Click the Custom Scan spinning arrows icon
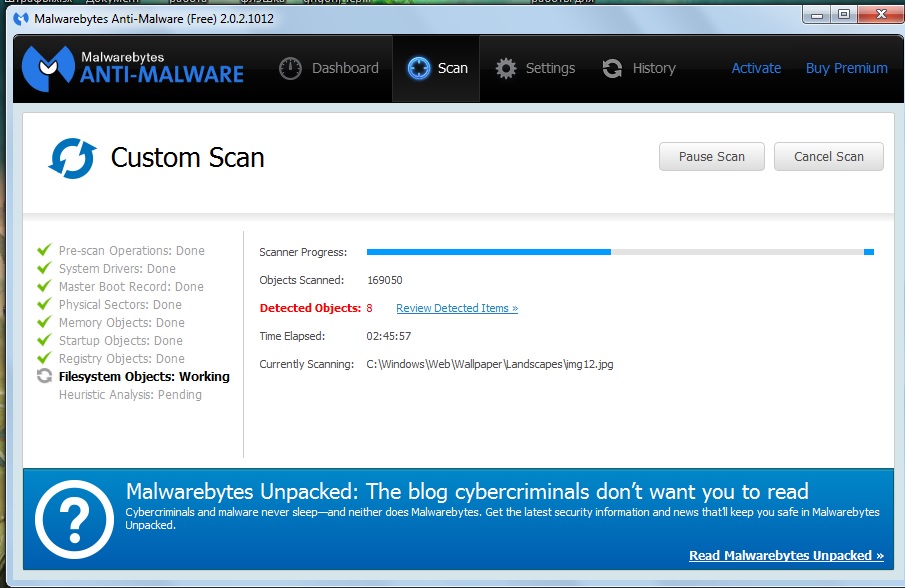The width and height of the screenshot is (905, 588). 72,158
